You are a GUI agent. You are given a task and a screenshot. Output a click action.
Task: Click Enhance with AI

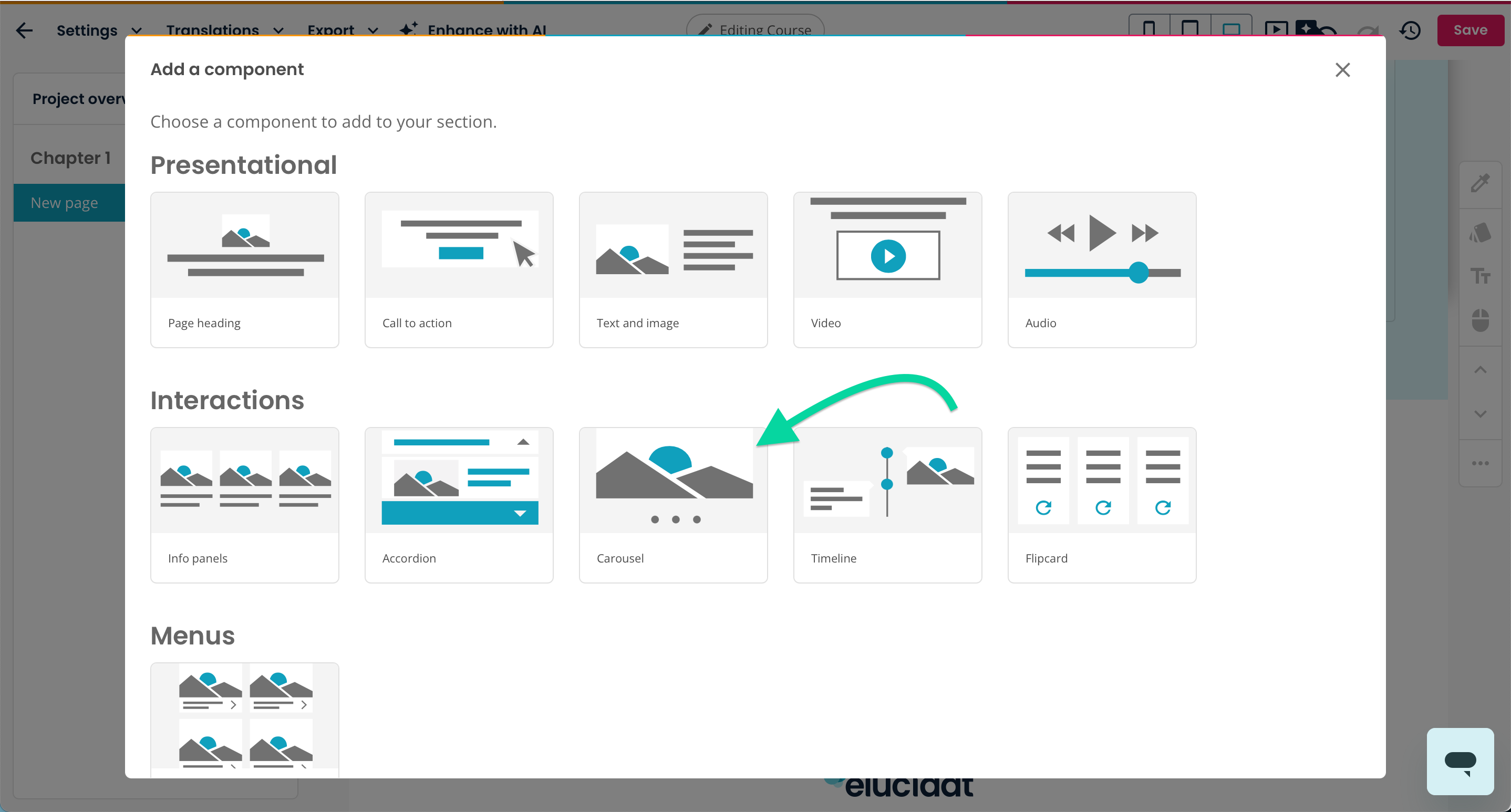click(x=473, y=30)
